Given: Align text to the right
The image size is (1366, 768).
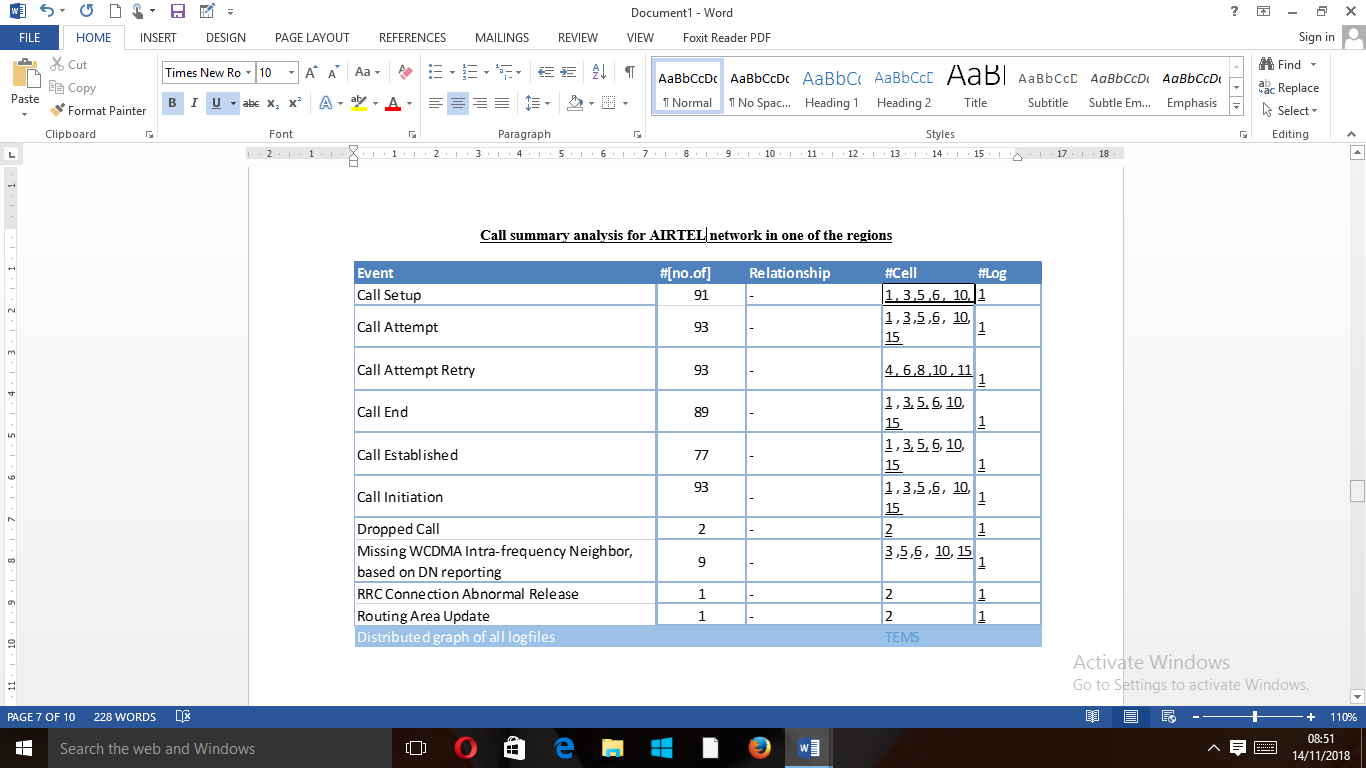Looking at the screenshot, I should [480, 103].
